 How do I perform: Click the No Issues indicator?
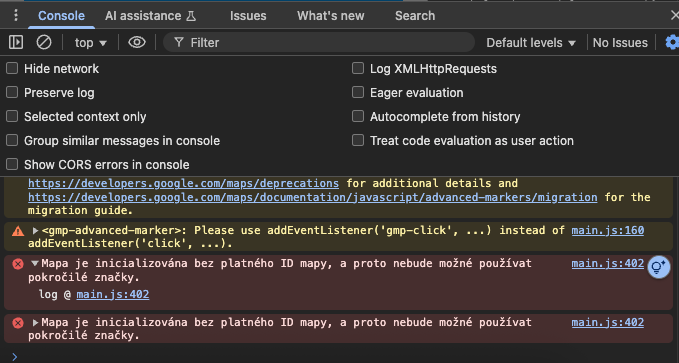pyautogui.click(x=620, y=42)
